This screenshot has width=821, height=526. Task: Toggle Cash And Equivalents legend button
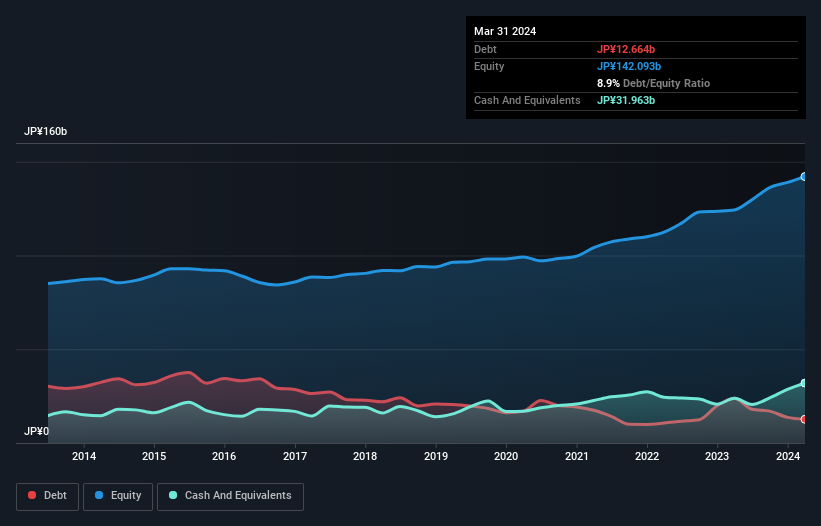tap(230, 496)
